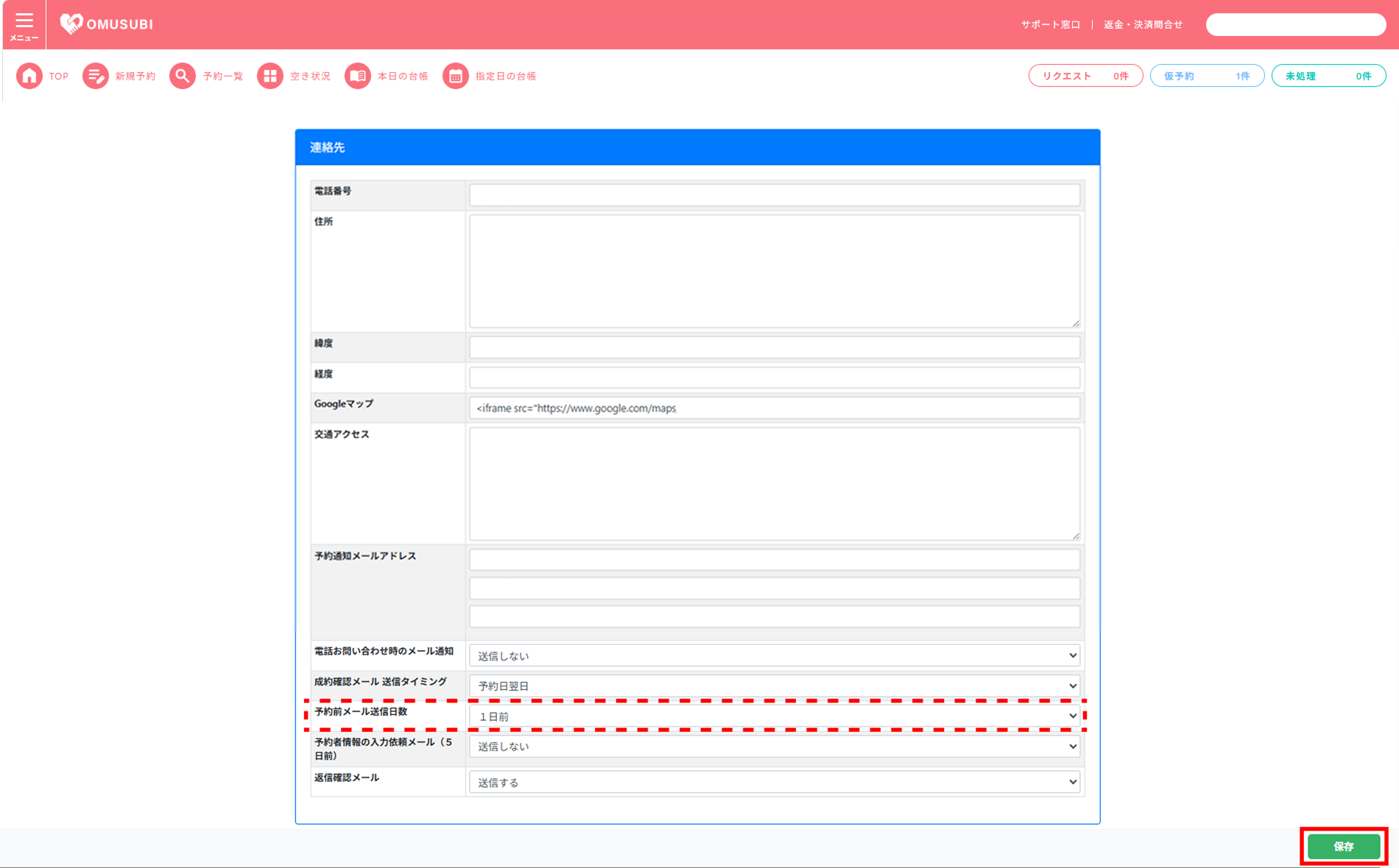1399x868 pixels.
Task: Click the 予約一覧 navigation label
Action: click(223, 77)
